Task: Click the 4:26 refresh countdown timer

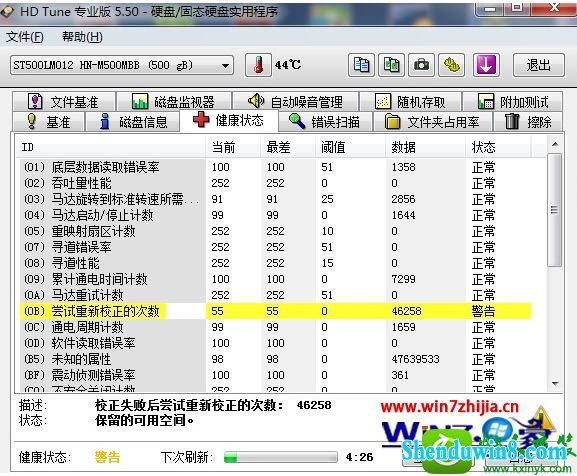Action: pyautogui.click(x=359, y=457)
